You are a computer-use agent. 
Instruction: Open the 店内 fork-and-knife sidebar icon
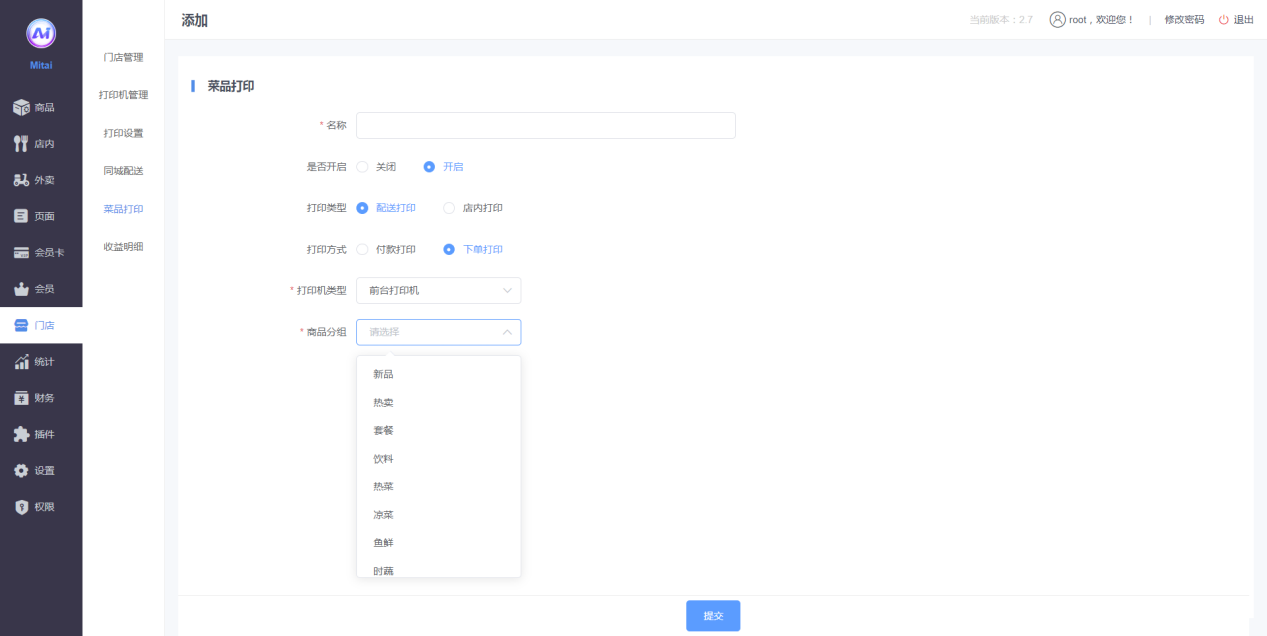click(x=21, y=144)
